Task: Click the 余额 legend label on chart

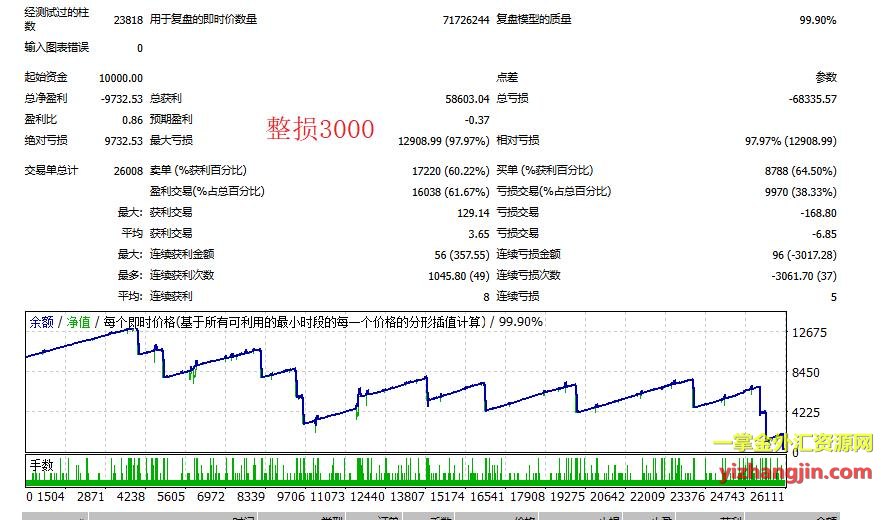Action: (x=41, y=322)
